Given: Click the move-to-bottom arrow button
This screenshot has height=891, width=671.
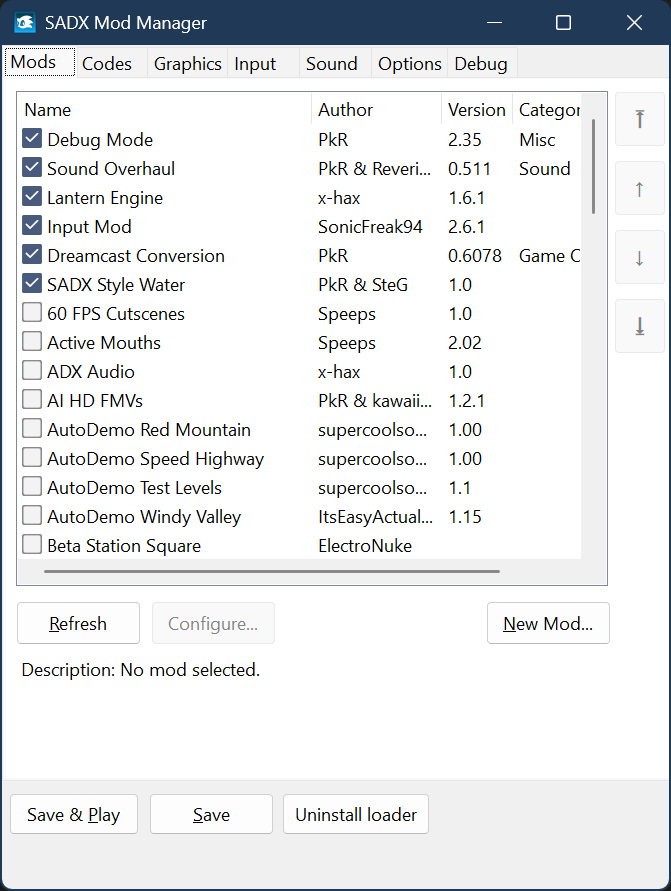Looking at the screenshot, I should tap(639, 326).
